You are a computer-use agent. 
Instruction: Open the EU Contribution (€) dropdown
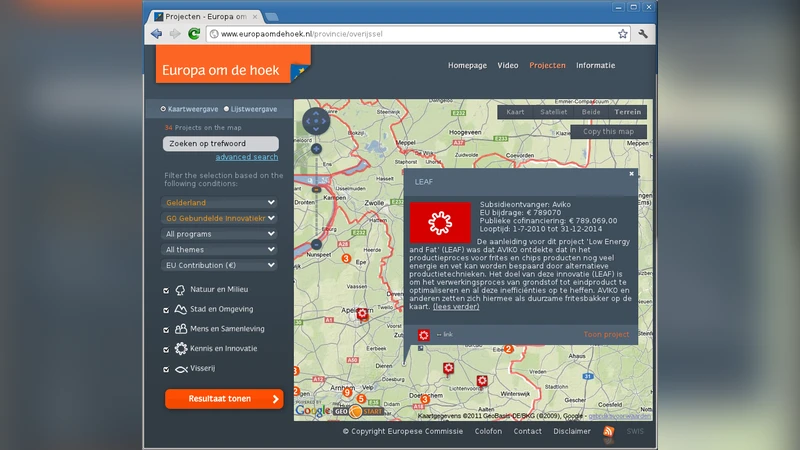pos(220,265)
